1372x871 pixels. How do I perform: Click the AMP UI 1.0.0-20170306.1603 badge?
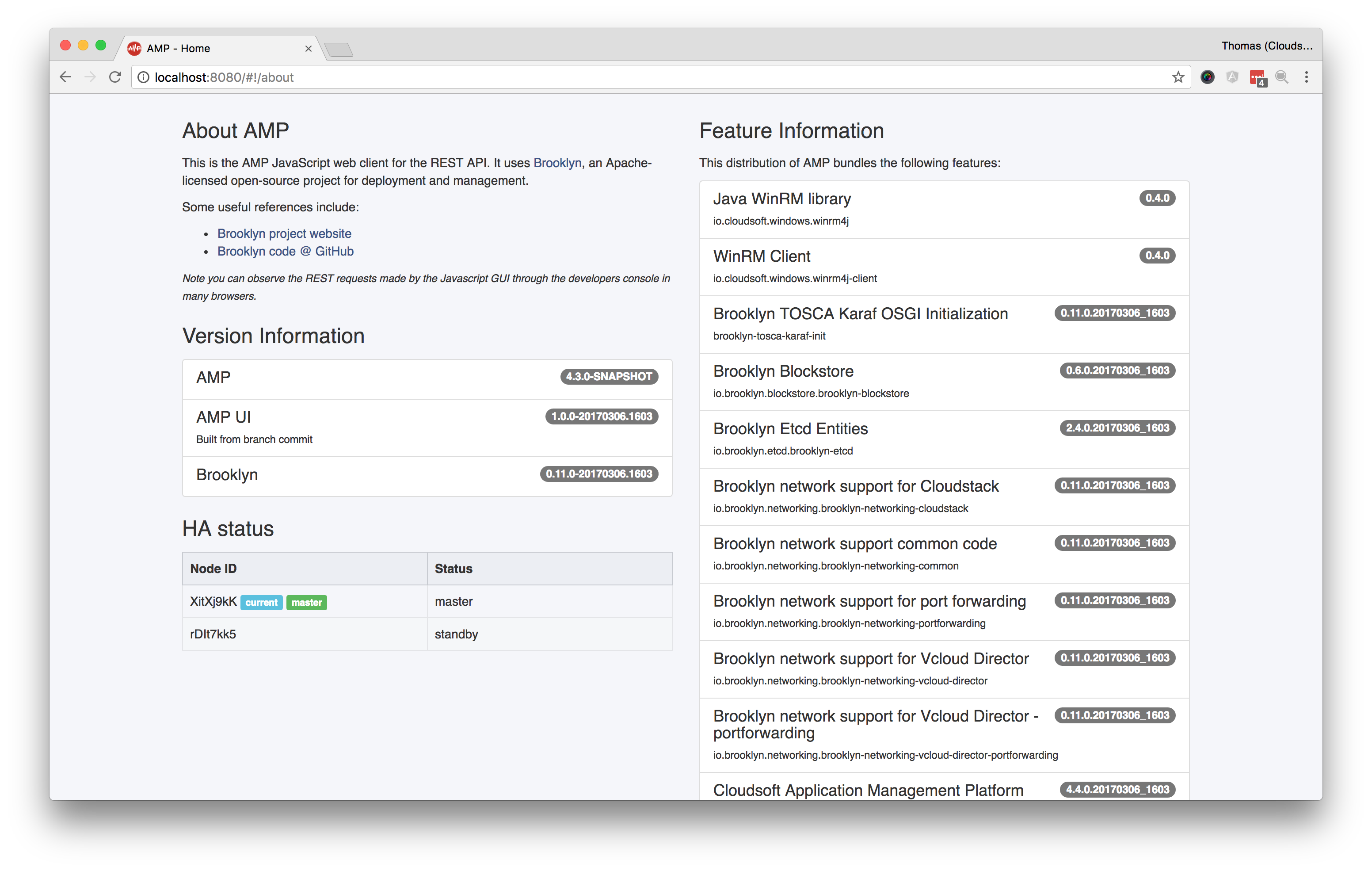602,416
